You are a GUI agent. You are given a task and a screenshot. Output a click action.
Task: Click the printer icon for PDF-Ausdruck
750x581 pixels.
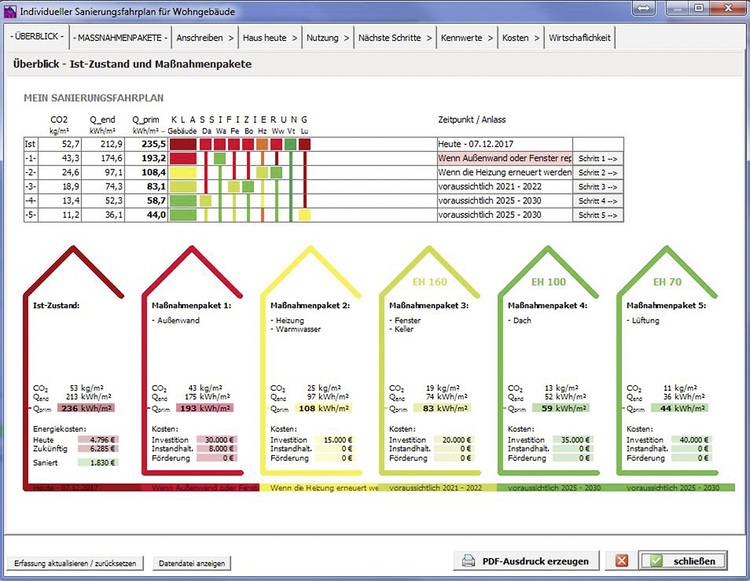[469, 561]
